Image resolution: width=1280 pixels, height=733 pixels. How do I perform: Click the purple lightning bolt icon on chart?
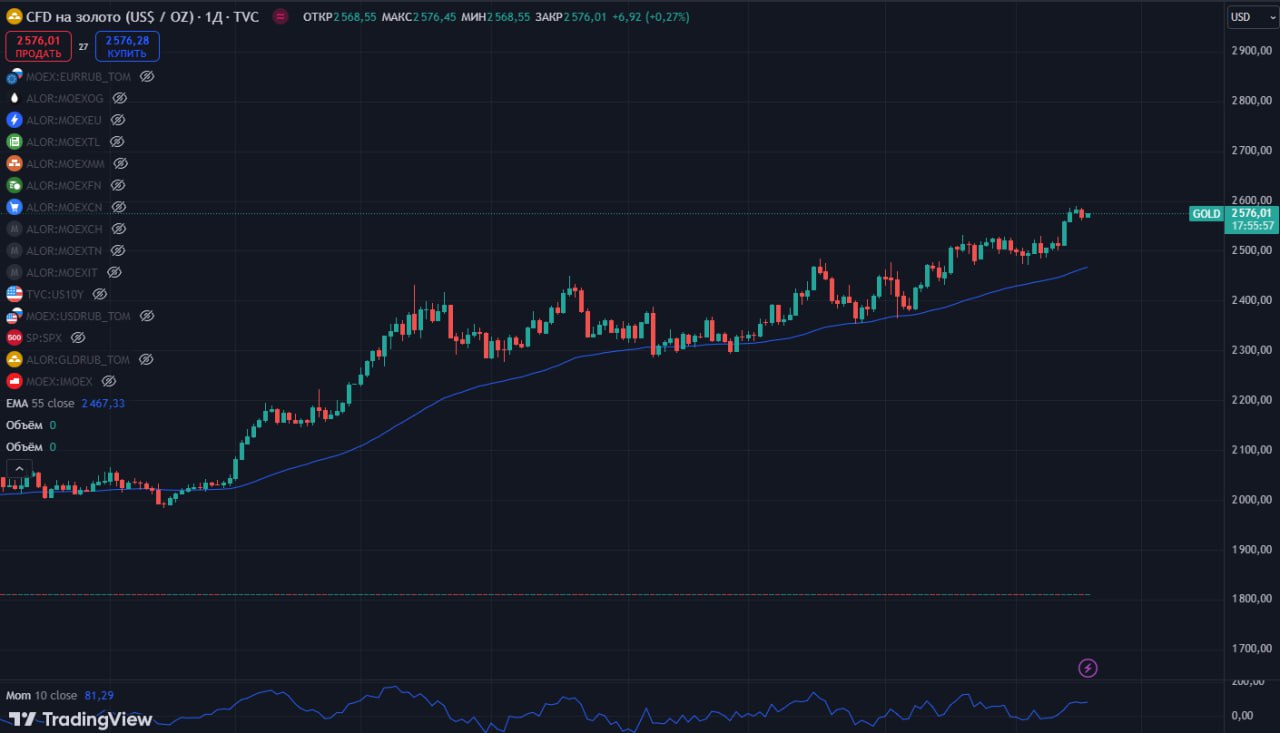click(x=1088, y=668)
